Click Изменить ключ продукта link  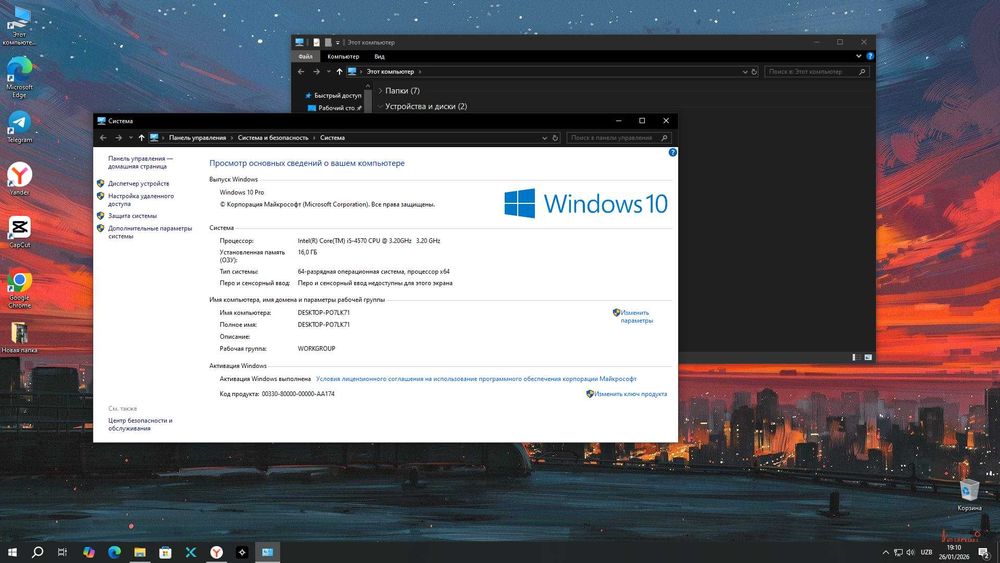pos(630,394)
